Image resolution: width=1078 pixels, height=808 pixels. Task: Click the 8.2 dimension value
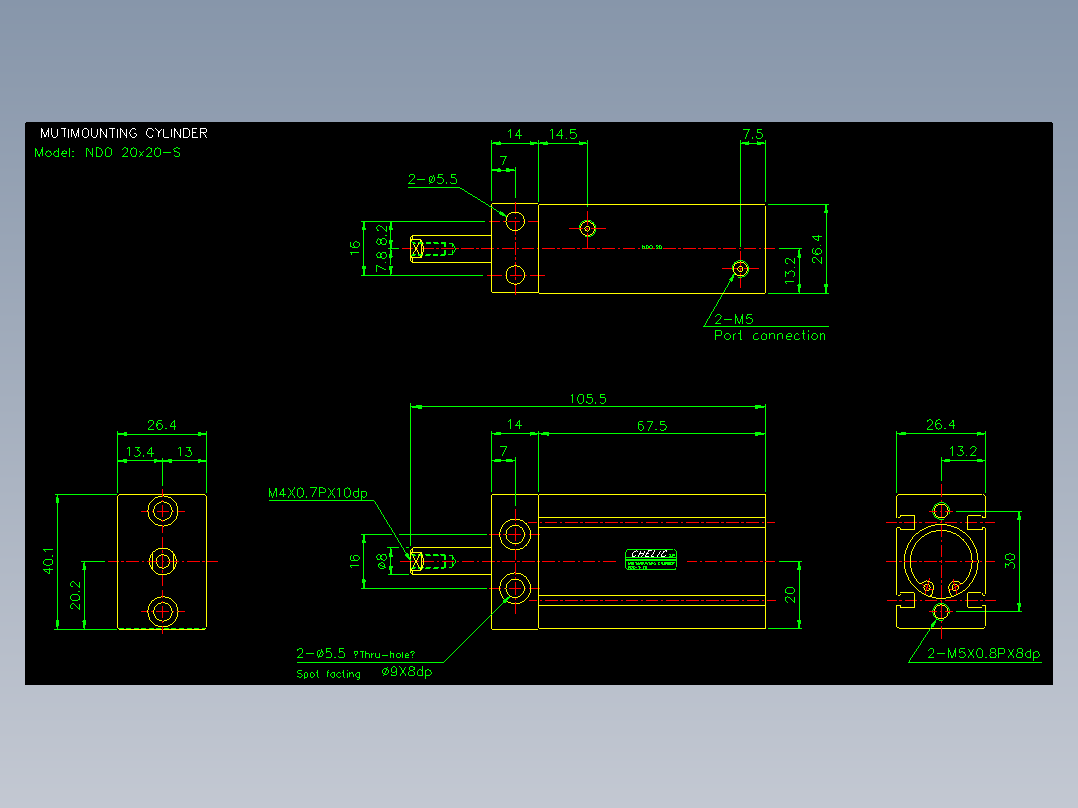coord(382,237)
